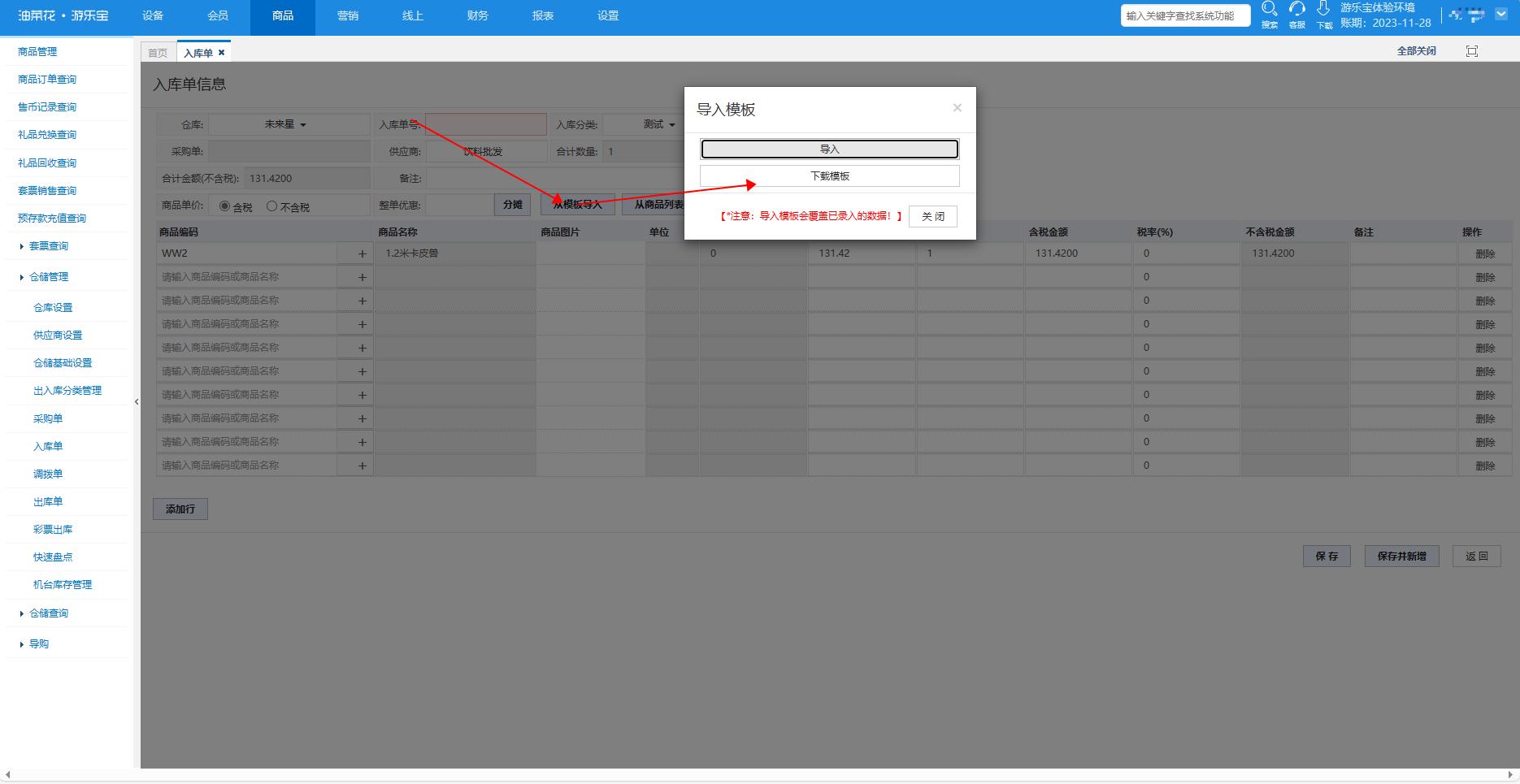
Task: Click the horizontal scrollbar at page bottom
Action: pos(760,776)
